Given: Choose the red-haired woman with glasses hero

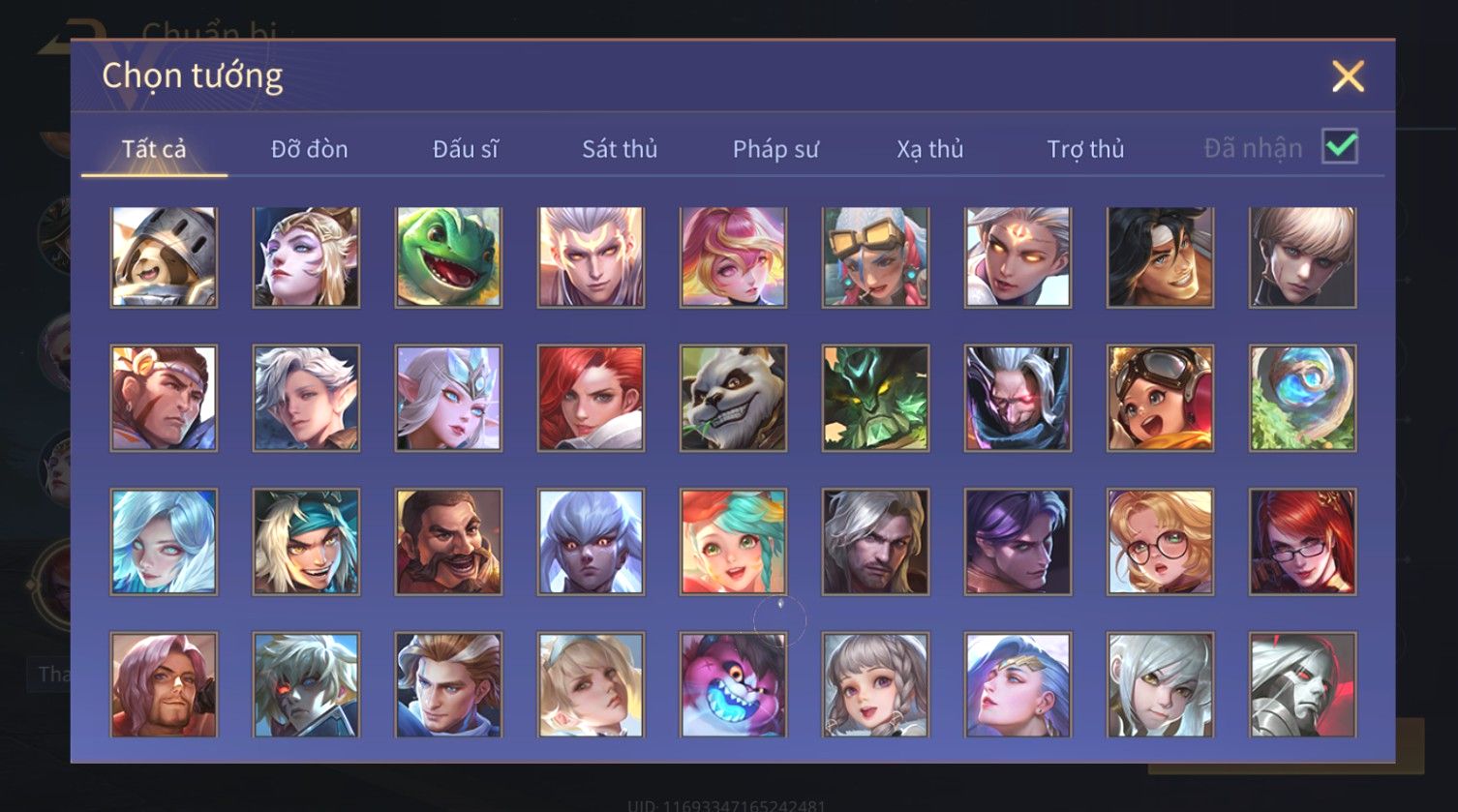Looking at the screenshot, I should click(1302, 542).
